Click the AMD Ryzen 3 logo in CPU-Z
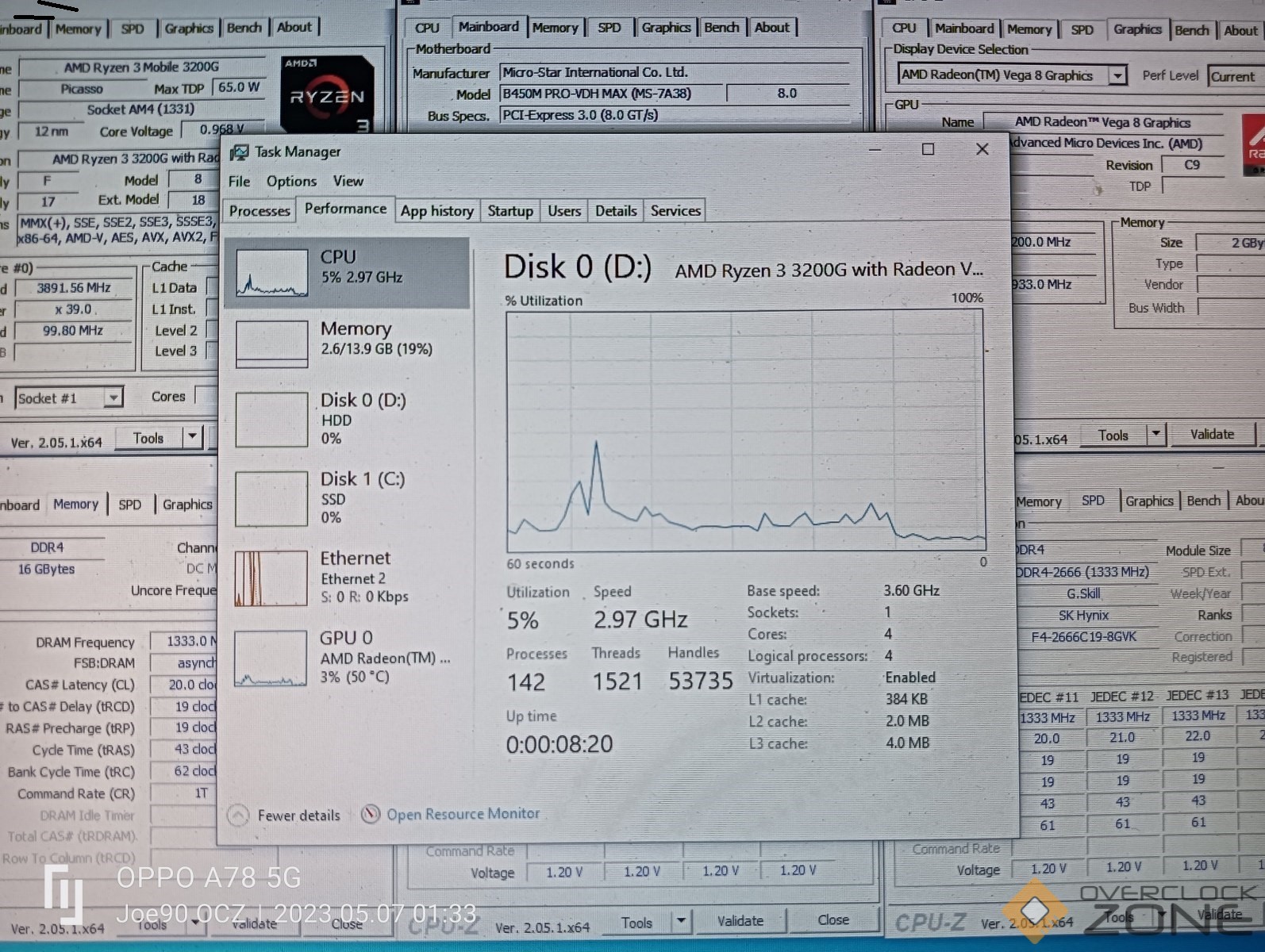 click(x=327, y=94)
